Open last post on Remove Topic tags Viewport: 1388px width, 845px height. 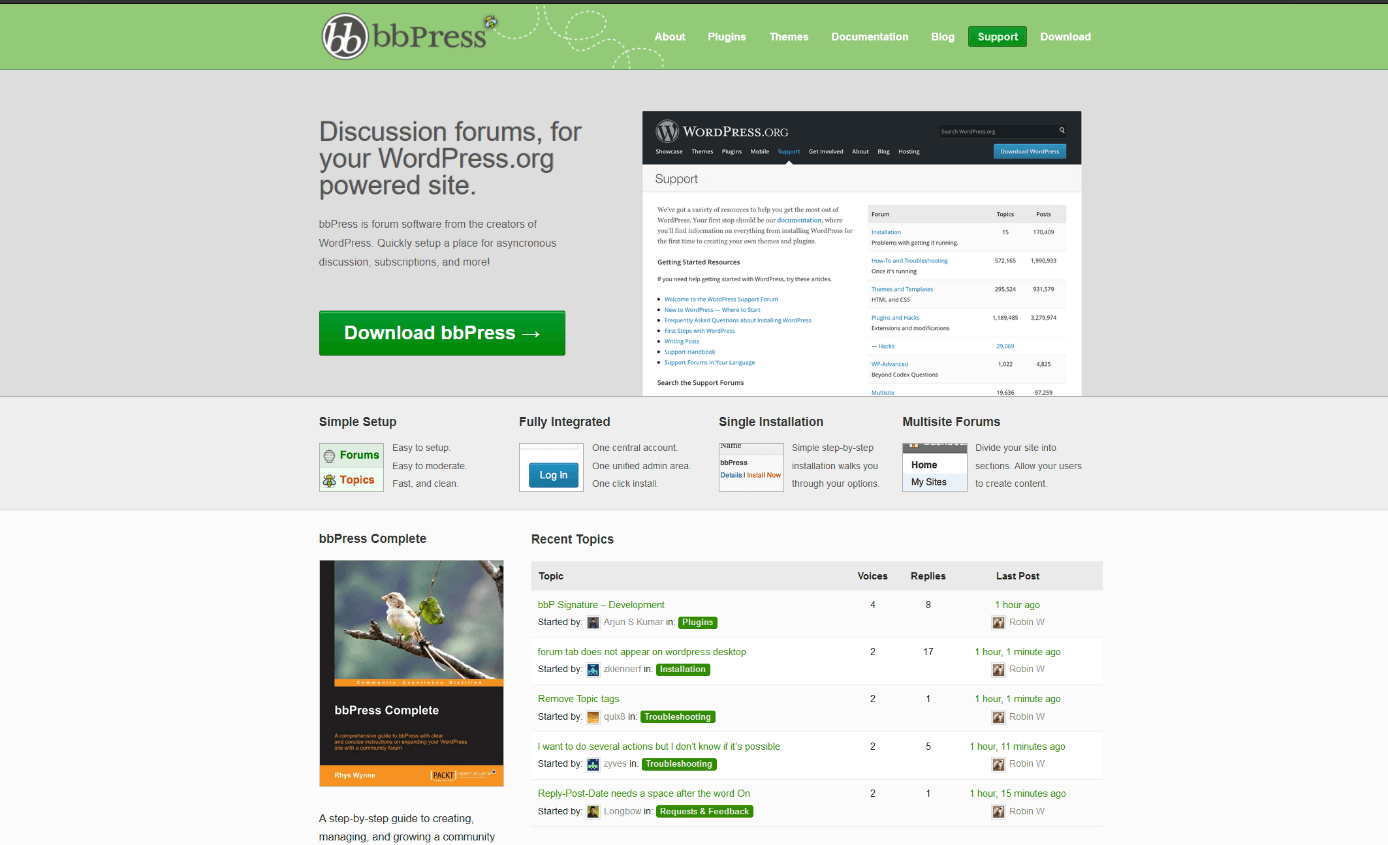[1017, 699]
